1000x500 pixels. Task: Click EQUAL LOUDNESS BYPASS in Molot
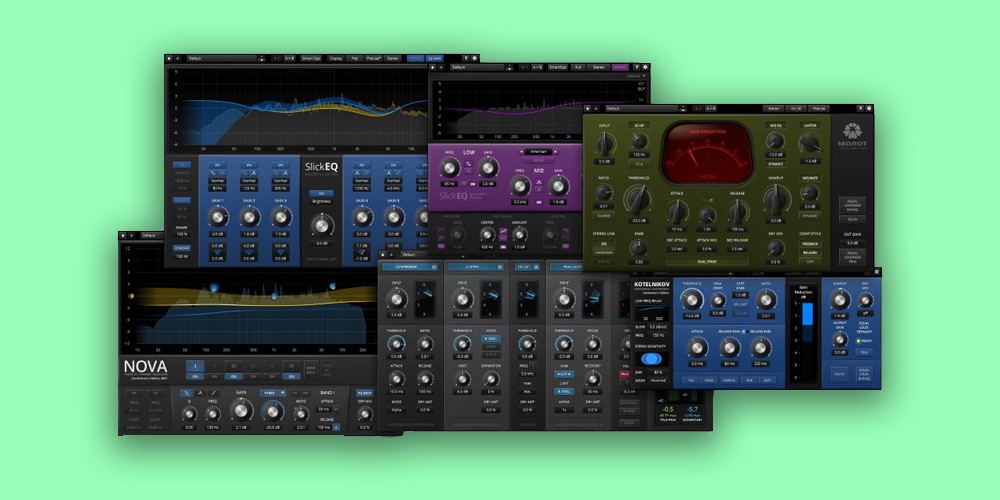coord(853,205)
